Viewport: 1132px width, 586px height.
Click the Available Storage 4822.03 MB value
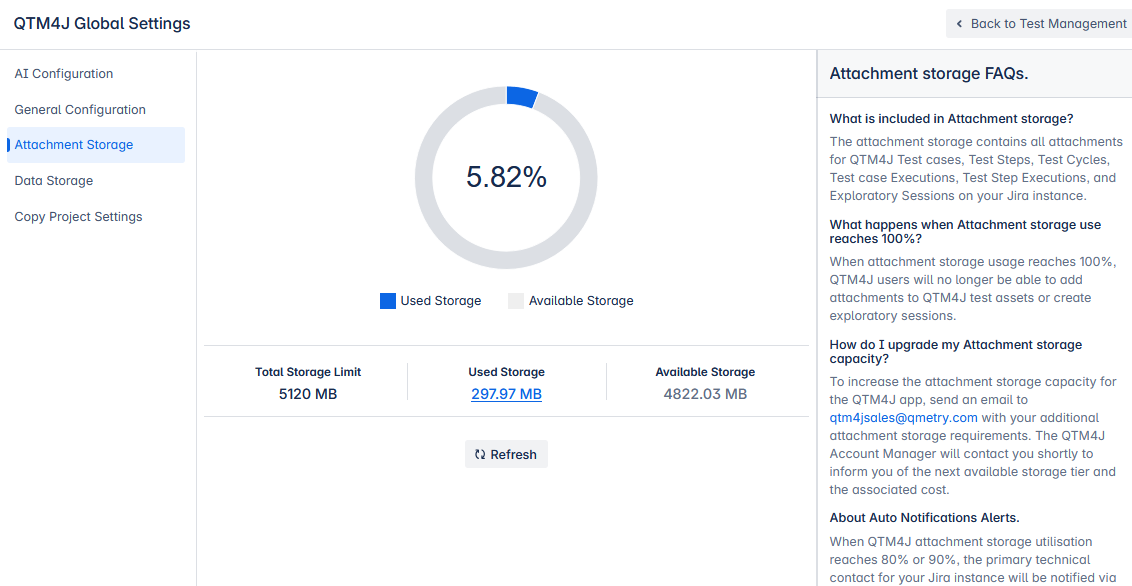705,394
